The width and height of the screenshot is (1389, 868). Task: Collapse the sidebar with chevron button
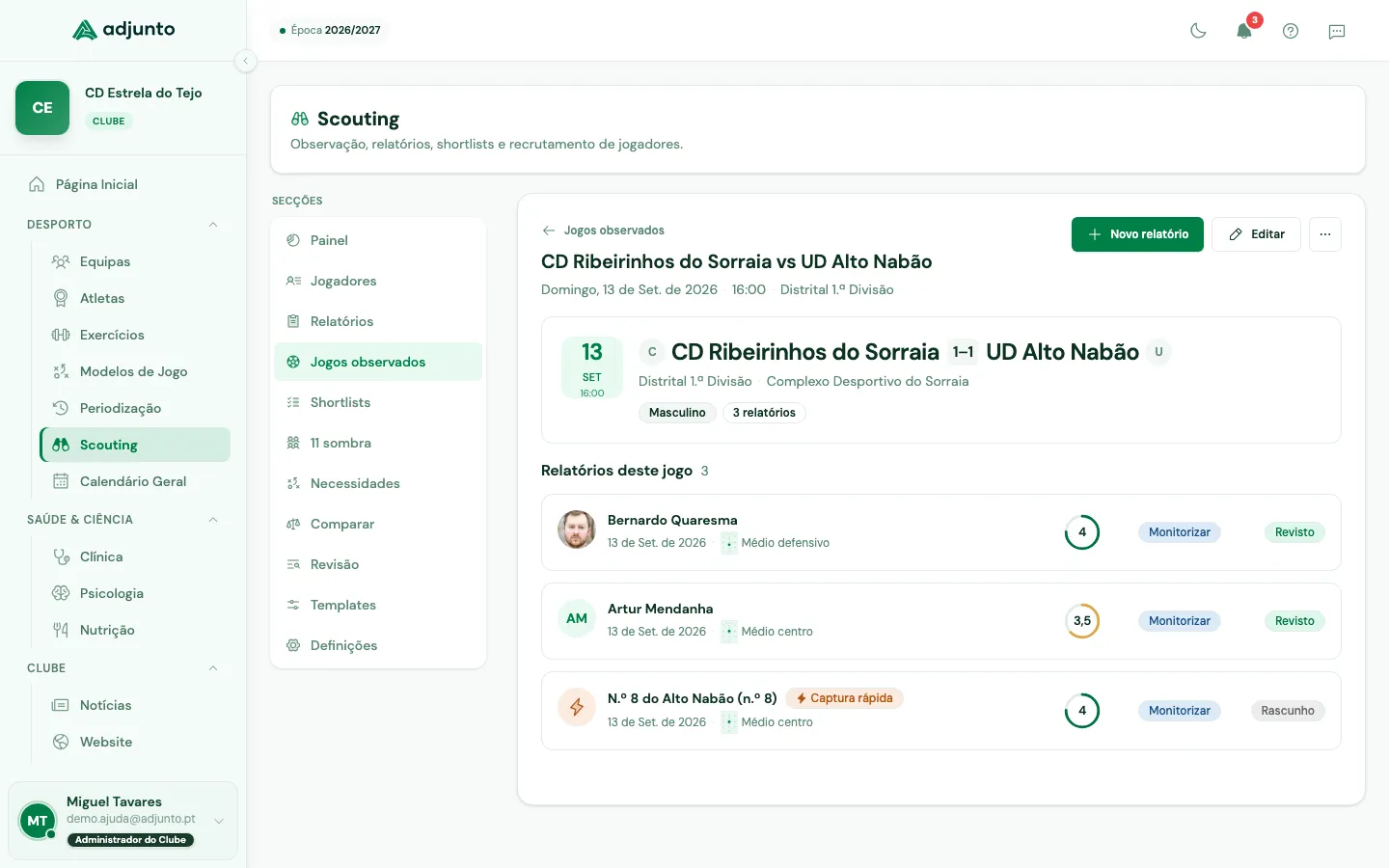pyautogui.click(x=246, y=61)
